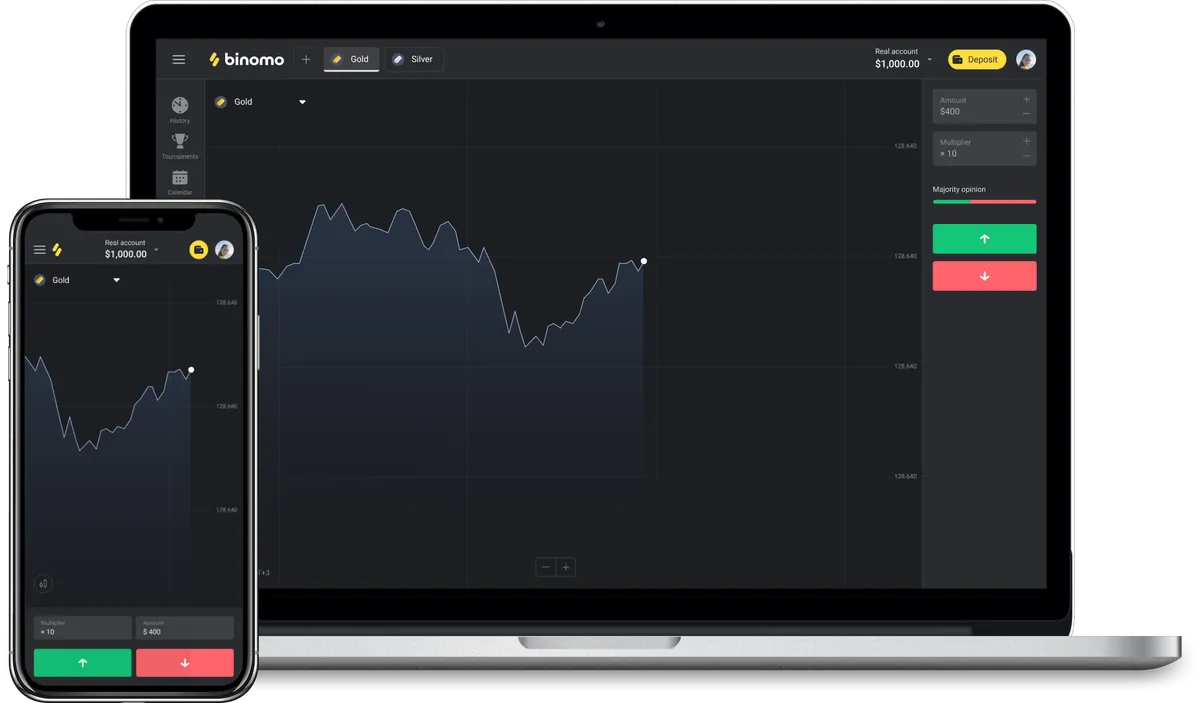
Task: Tap the yellow wallet deposit icon on phone
Action: (199, 250)
